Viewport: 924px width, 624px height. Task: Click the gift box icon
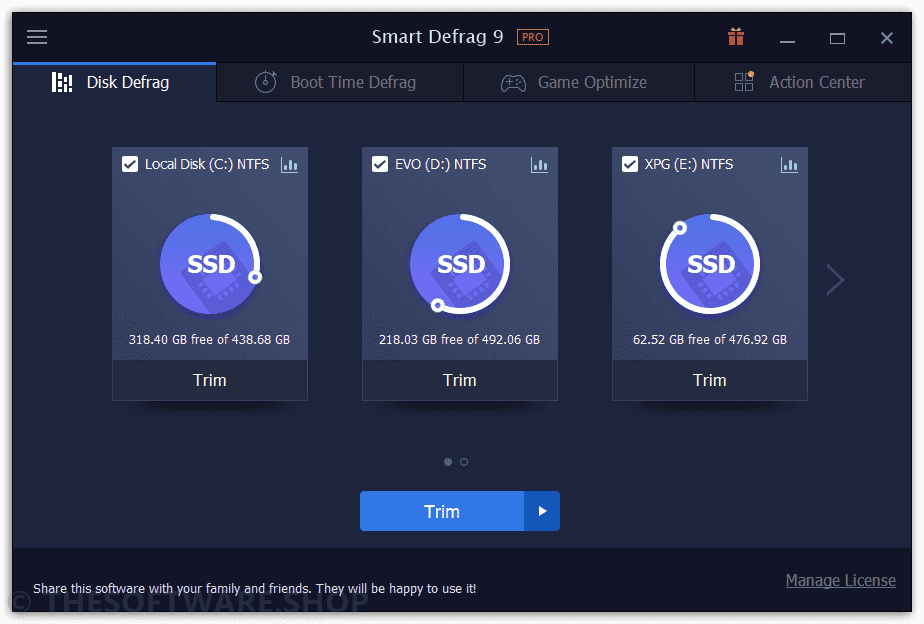point(735,37)
